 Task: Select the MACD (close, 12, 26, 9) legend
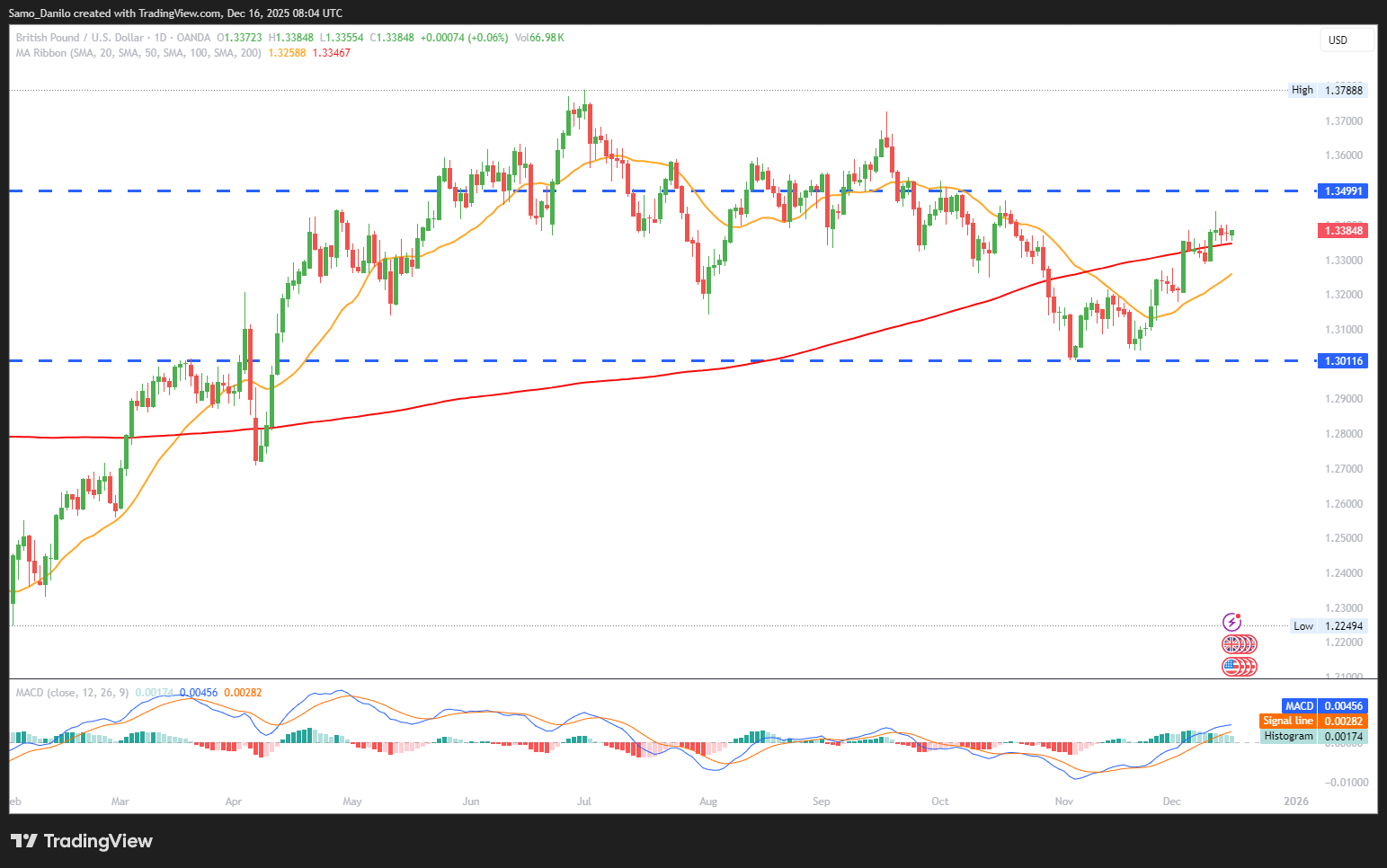(x=72, y=693)
